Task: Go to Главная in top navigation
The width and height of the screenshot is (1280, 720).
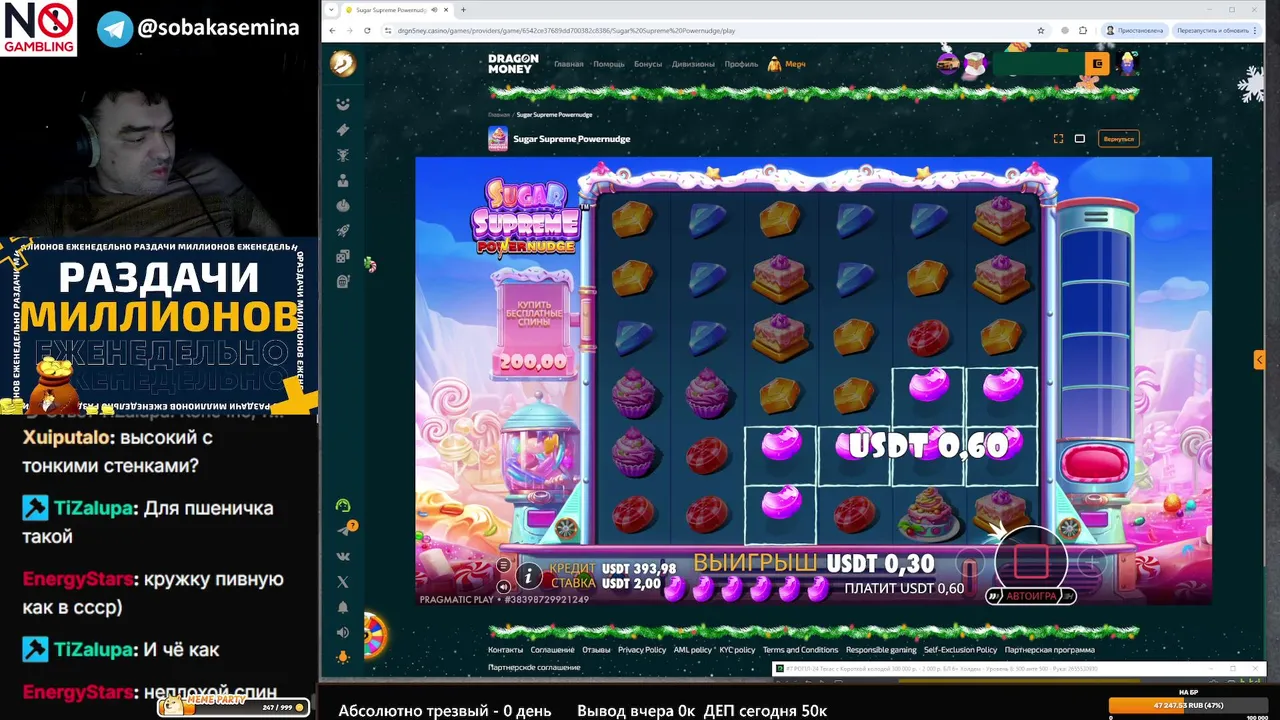Action: click(x=569, y=64)
